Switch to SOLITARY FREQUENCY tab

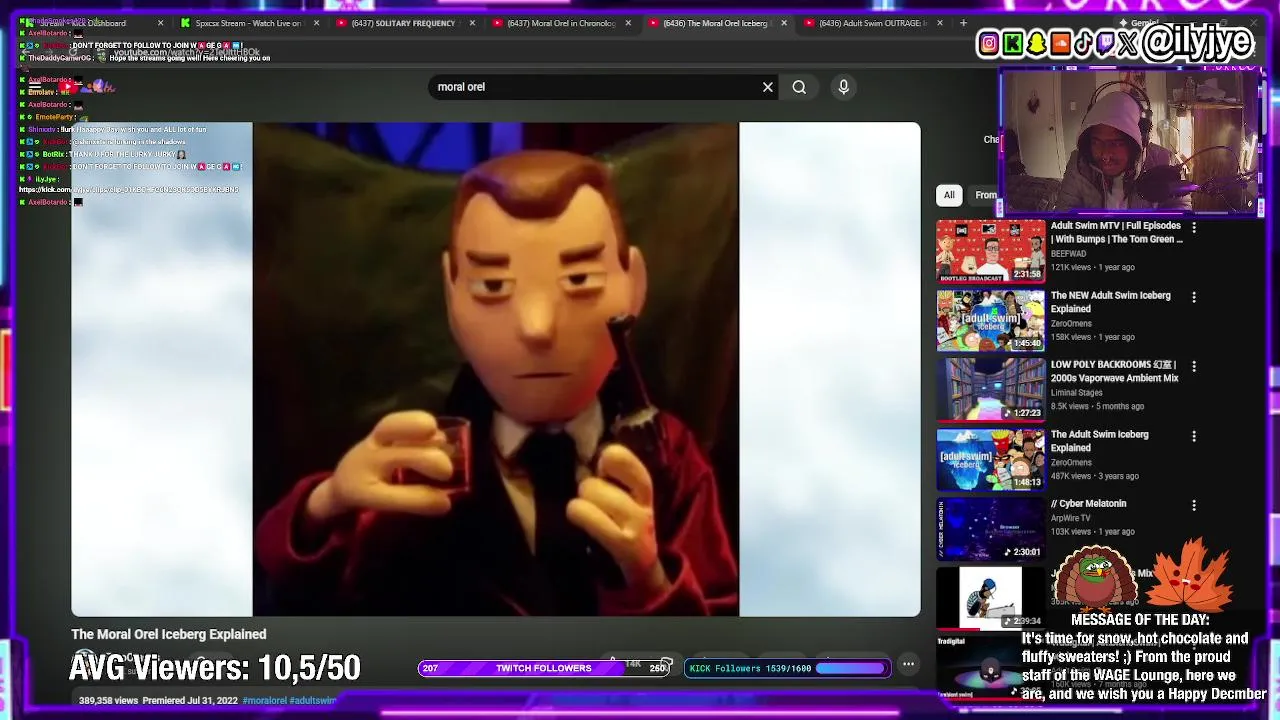click(406, 23)
